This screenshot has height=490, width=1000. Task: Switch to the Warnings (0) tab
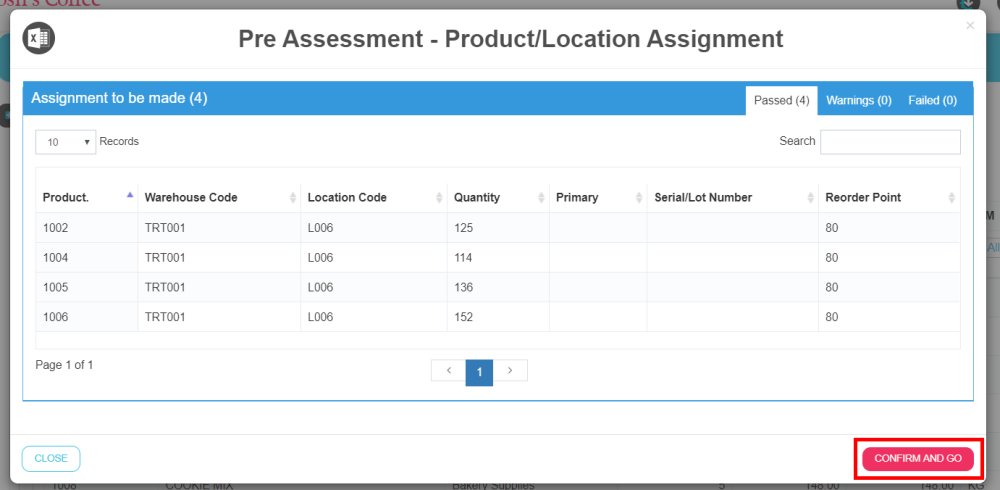coord(858,100)
